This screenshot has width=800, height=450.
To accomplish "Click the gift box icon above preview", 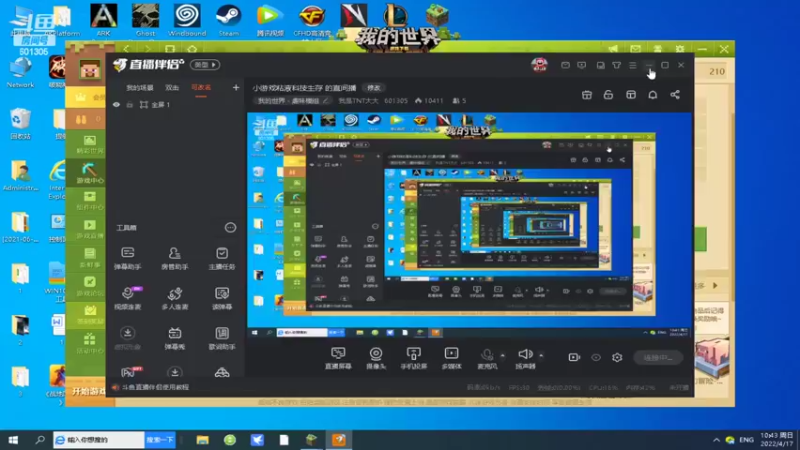I will [587, 95].
